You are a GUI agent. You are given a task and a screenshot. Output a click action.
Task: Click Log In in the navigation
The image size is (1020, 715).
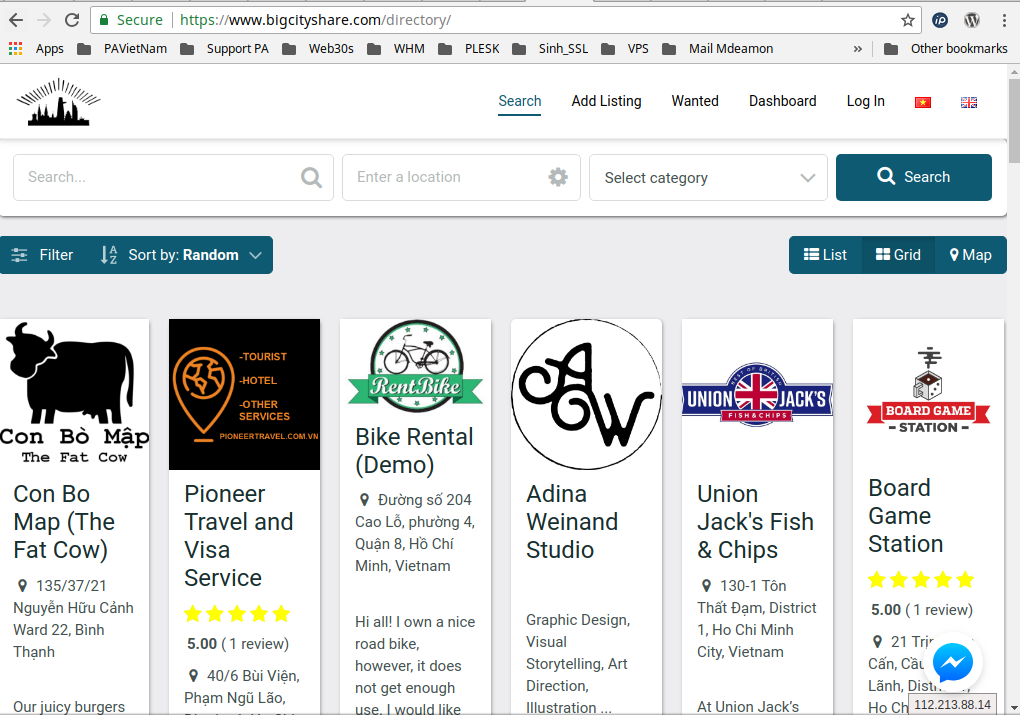[865, 101]
